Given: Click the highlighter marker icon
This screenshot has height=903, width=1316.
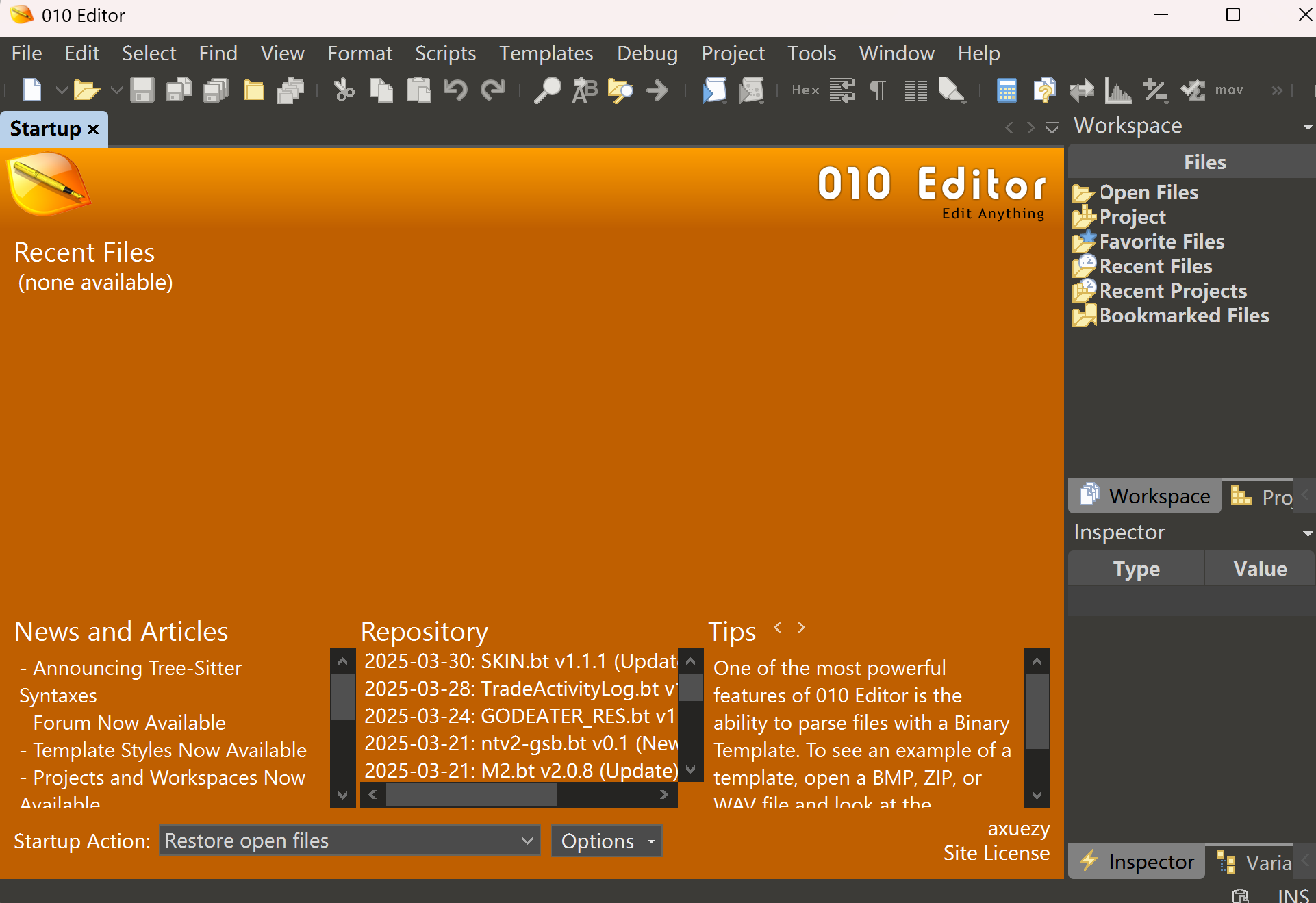Looking at the screenshot, I should click(x=952, y=90).
